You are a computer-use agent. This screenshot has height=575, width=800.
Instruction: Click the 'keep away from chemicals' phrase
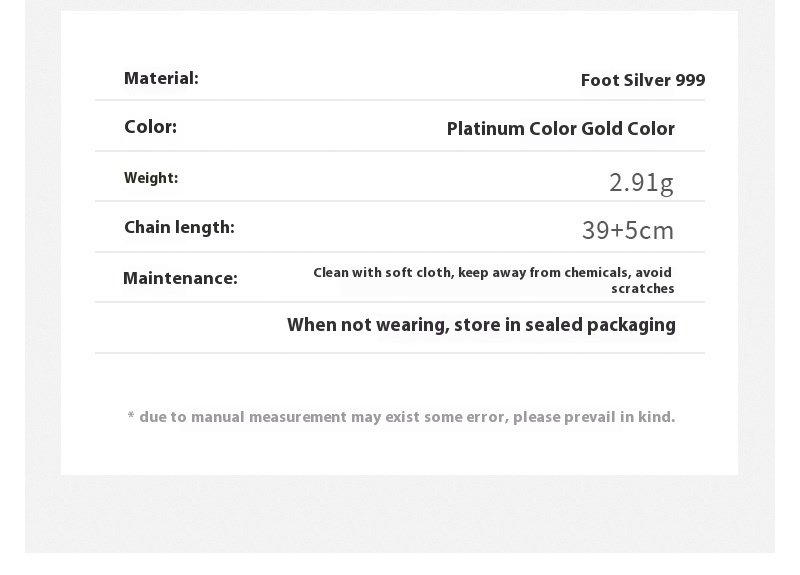coord(543,272)
